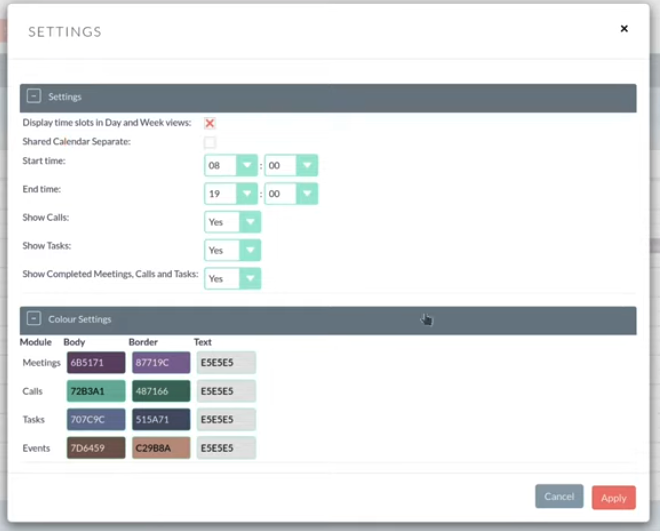Edit Calls text colour E5E5E5
Image resolution: width=660 pixels, height=531 pixels.
pos(226,391)
